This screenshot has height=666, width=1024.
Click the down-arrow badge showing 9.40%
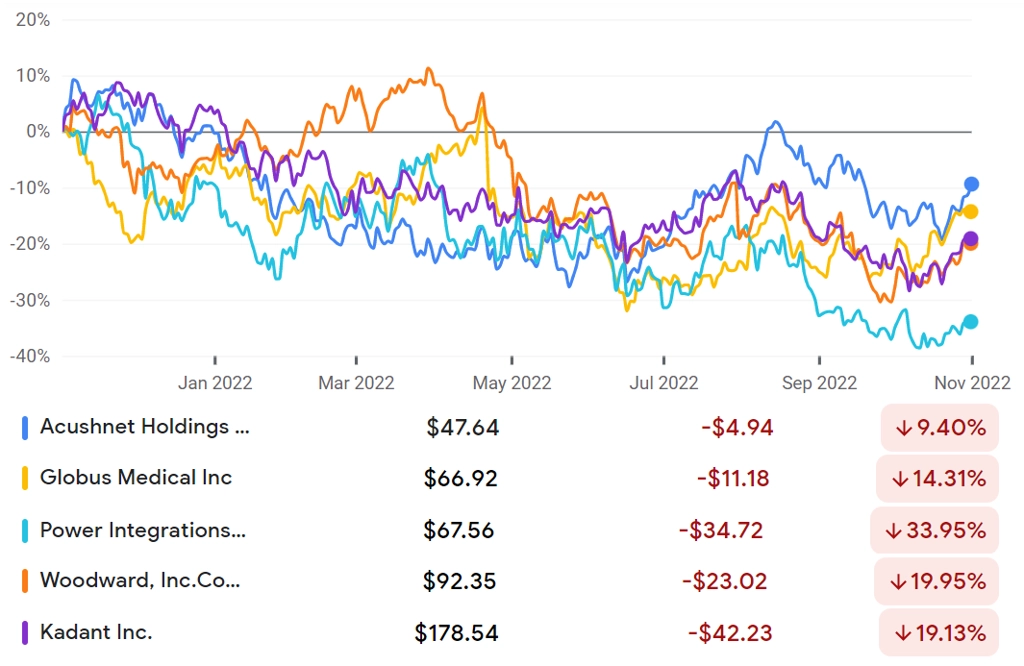pos(940,428)
